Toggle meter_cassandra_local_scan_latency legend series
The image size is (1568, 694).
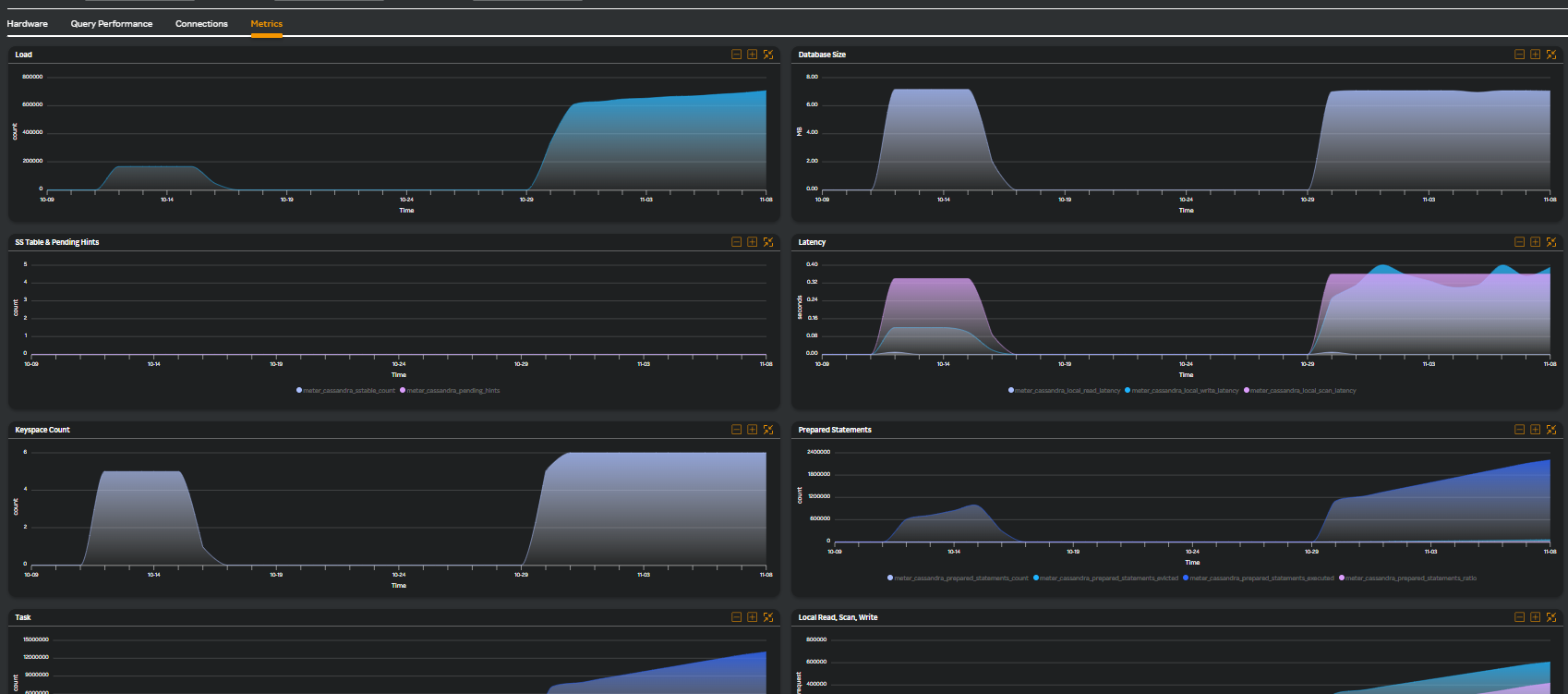(x=1300, y=391)
